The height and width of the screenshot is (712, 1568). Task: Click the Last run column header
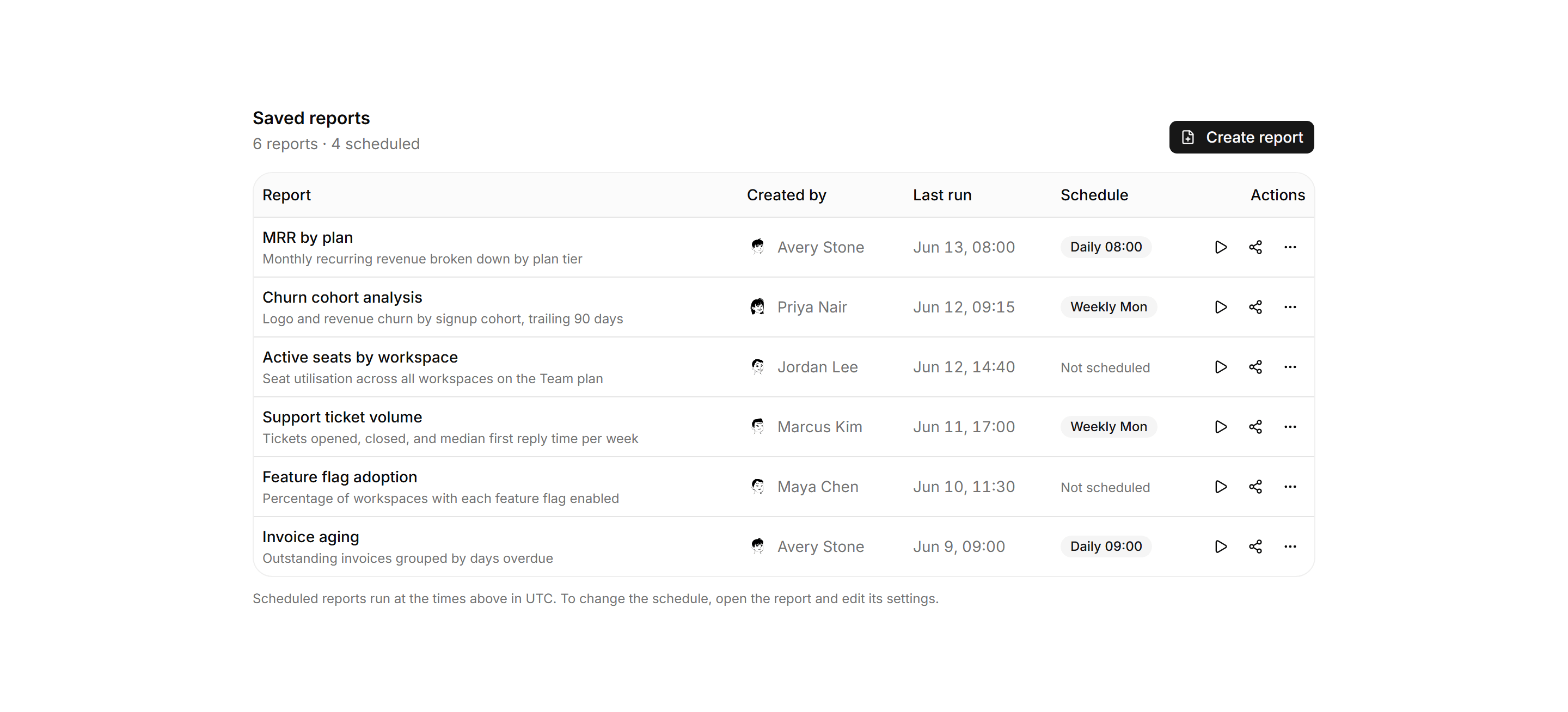coord(942,195)
